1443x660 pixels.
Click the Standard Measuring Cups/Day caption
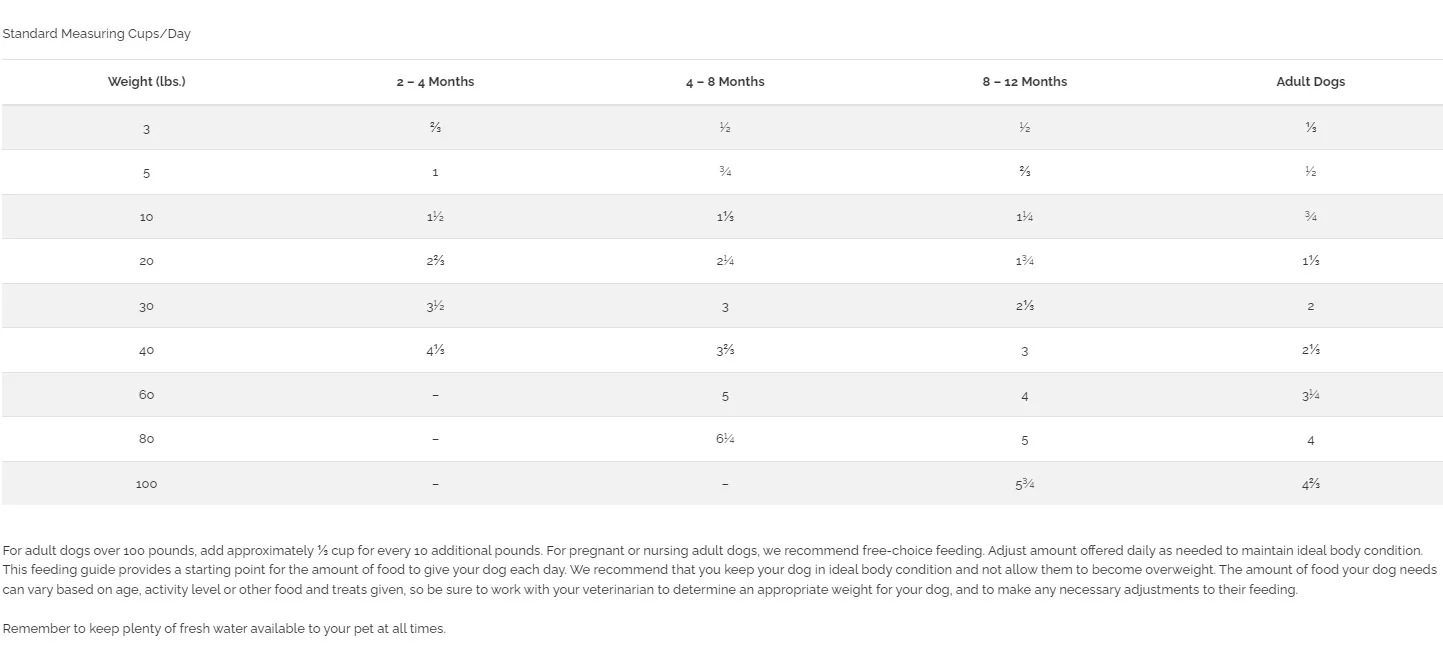click(96, 34)
